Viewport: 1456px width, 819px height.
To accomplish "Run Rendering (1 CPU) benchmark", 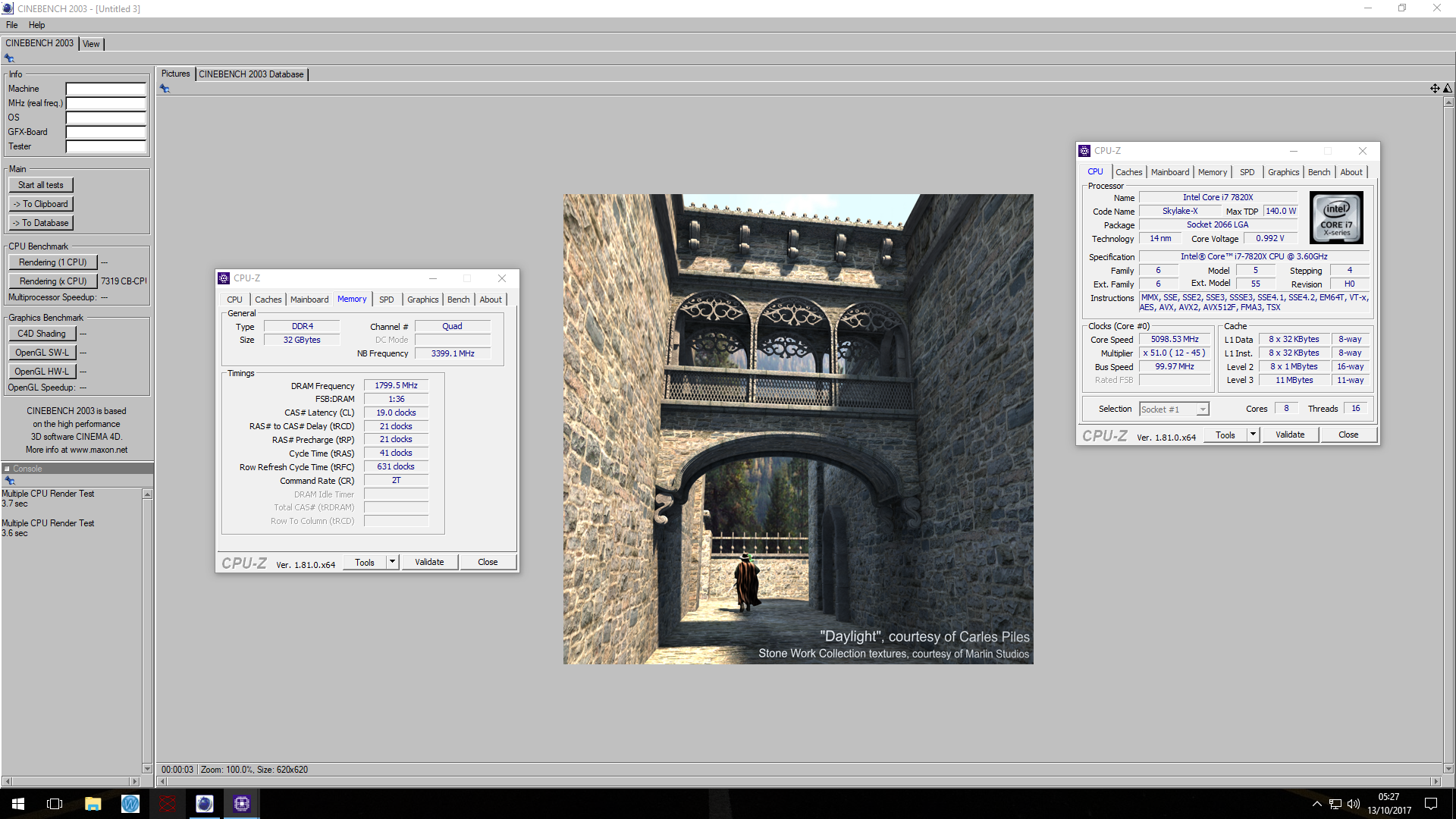I will tap(53, 262).
